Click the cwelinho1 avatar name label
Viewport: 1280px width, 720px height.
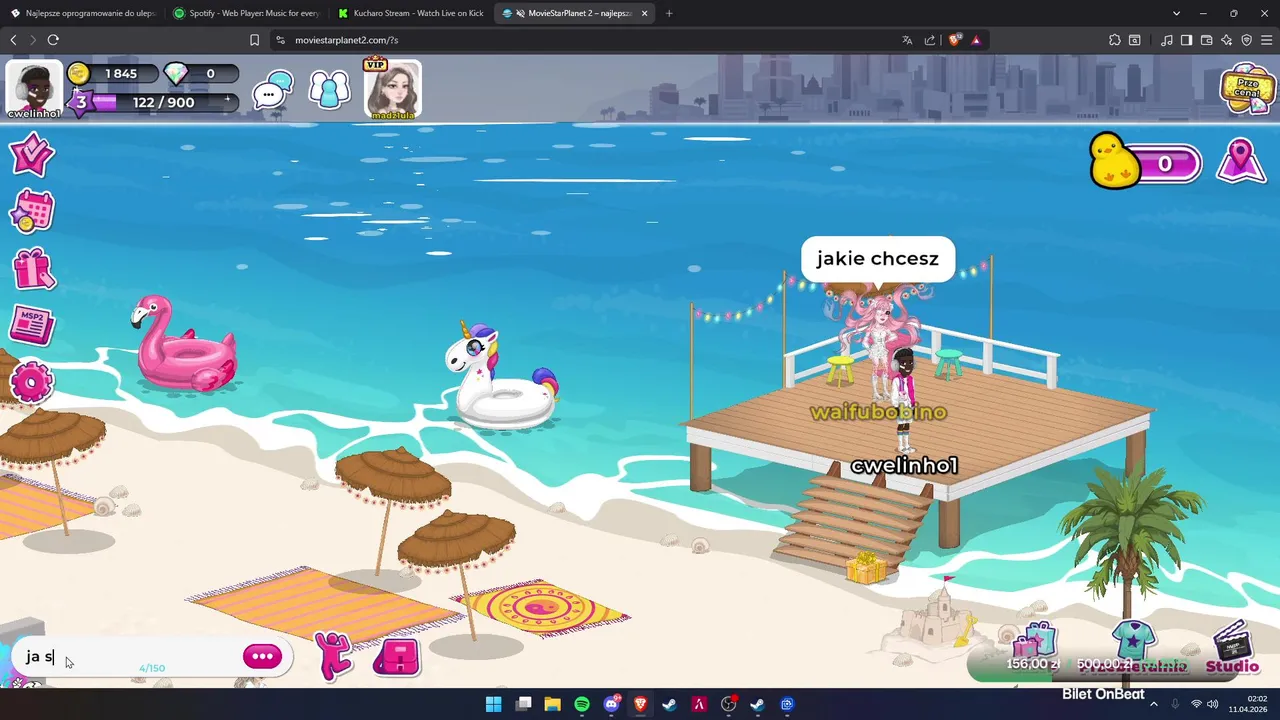pos(904,465)
